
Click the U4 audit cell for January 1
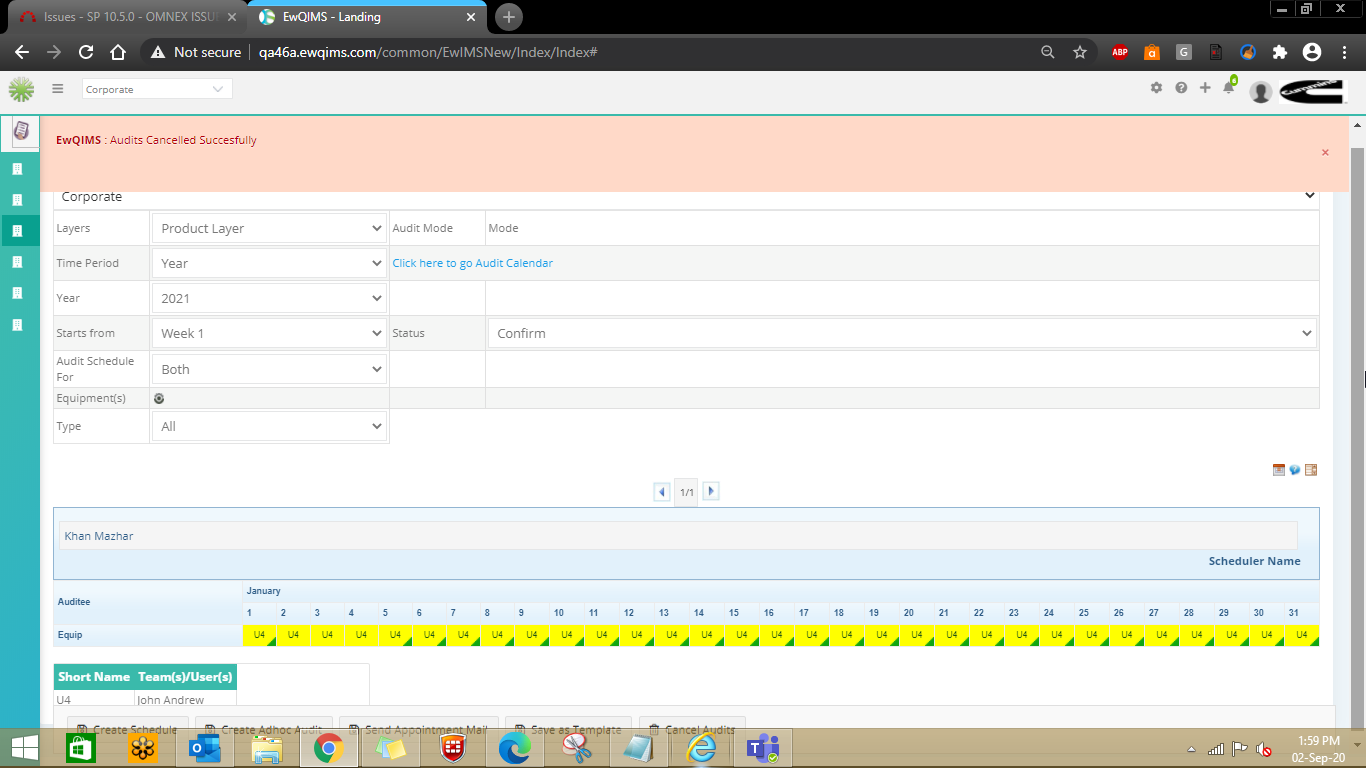click(260, 635)
